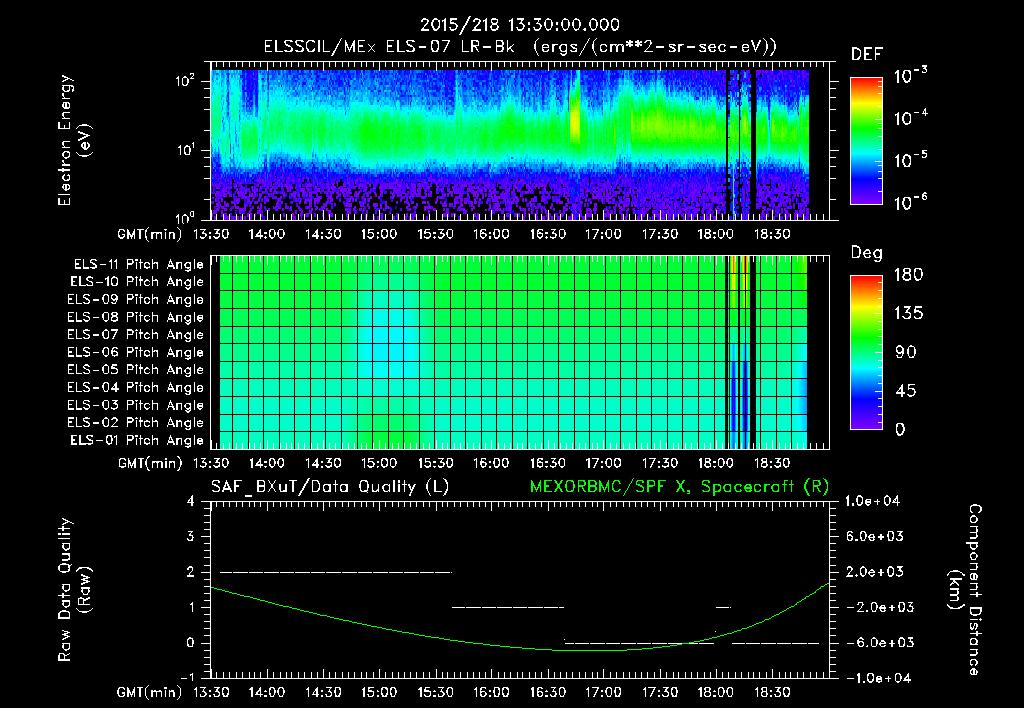Click the DEF colorbar in the top panel
1024x708 pixels.
click(x=866, y=141)
